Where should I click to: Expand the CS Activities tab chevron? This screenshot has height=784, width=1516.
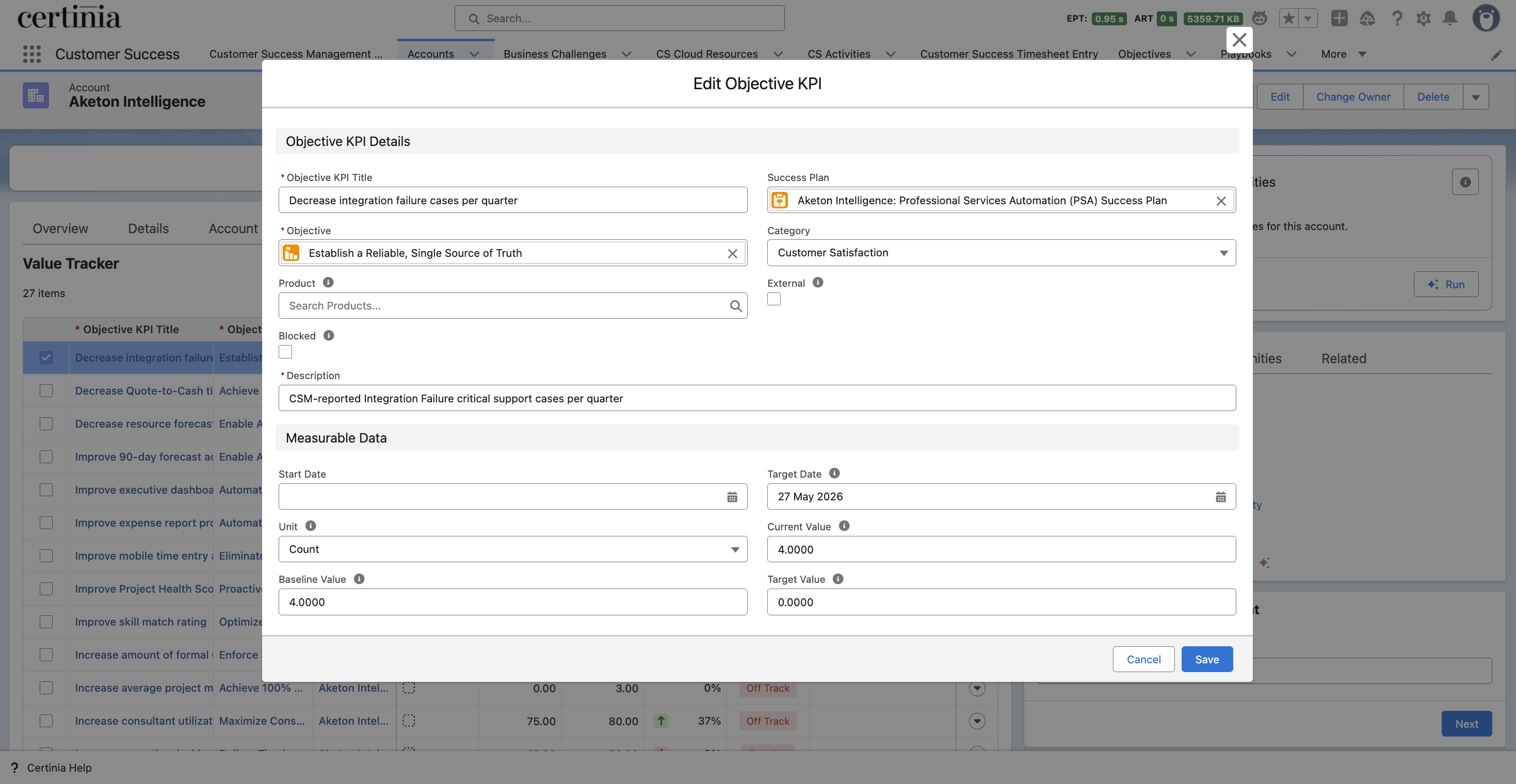(x=891, y=54)
